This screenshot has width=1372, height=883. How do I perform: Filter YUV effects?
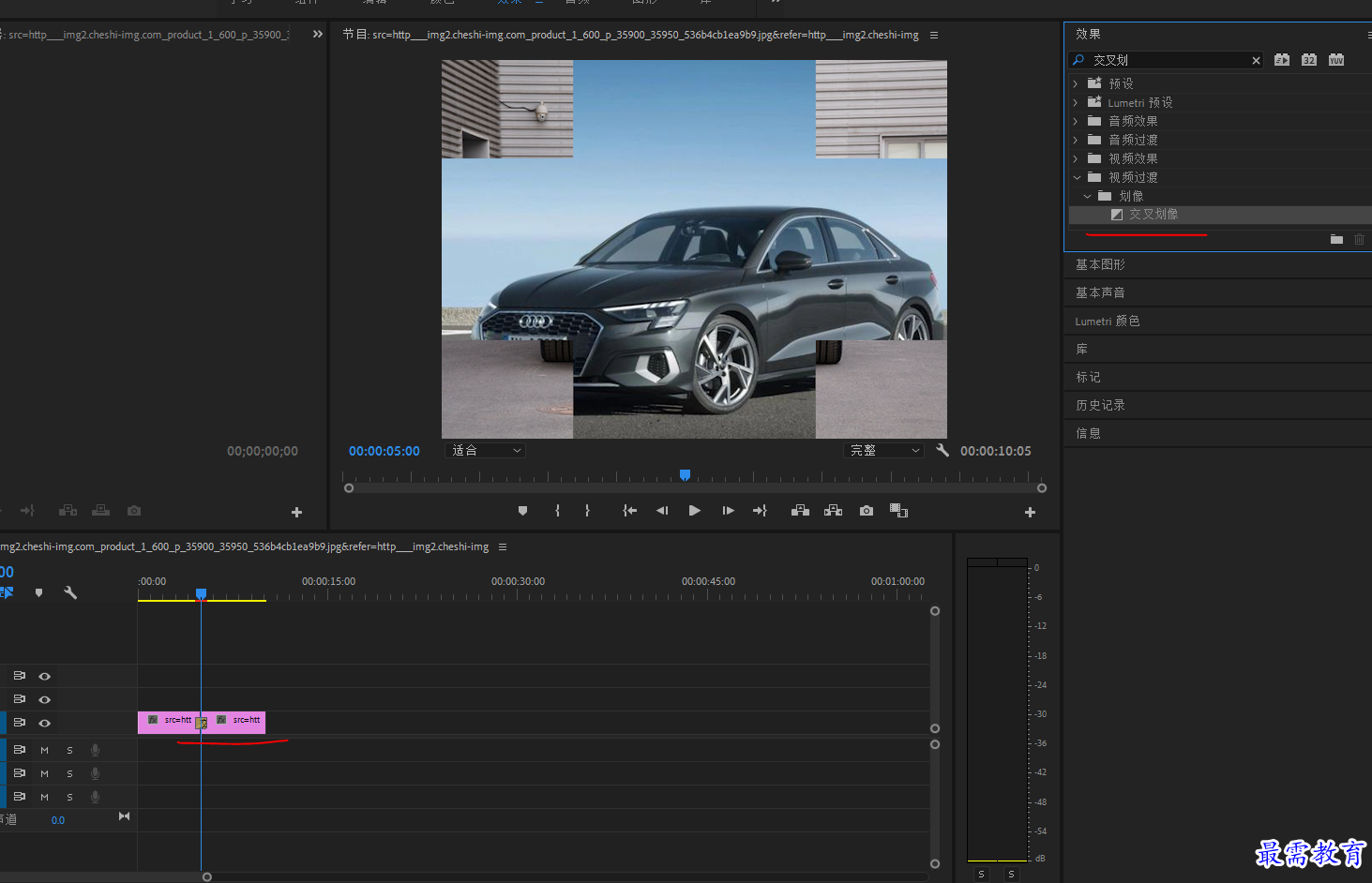point(1336,60)
